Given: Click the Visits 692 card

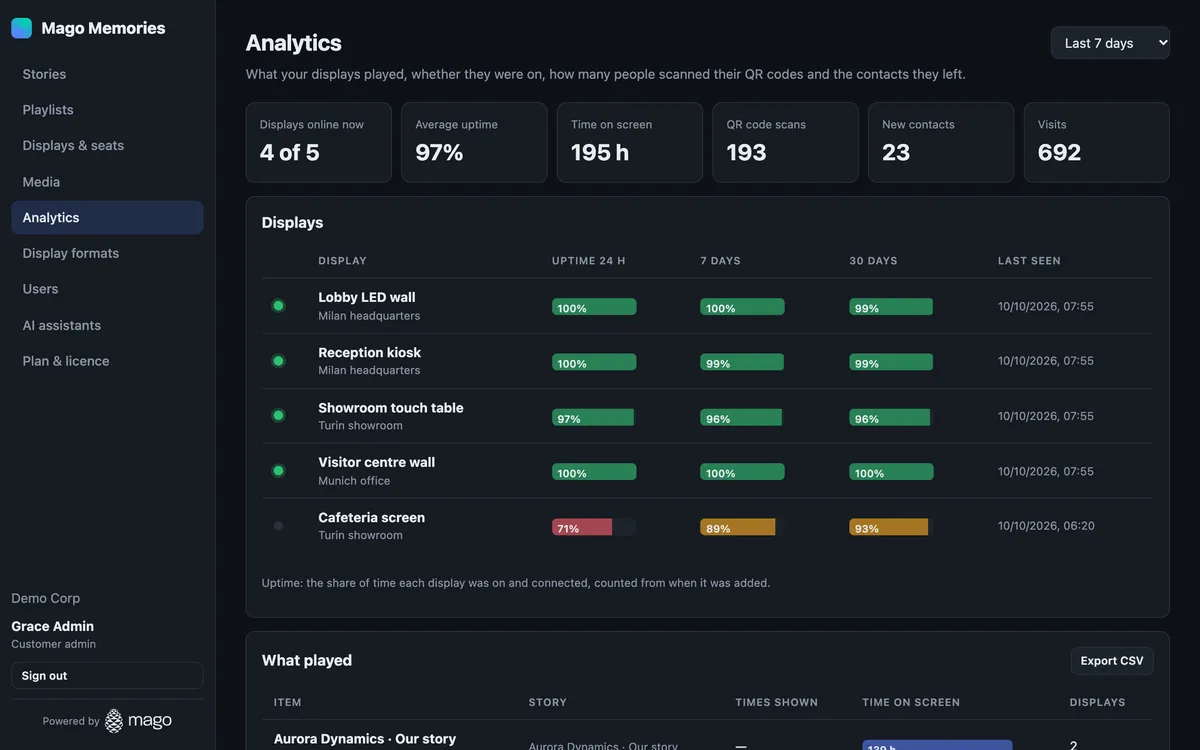Looking at the screenshot, I should pos(1097,142).
